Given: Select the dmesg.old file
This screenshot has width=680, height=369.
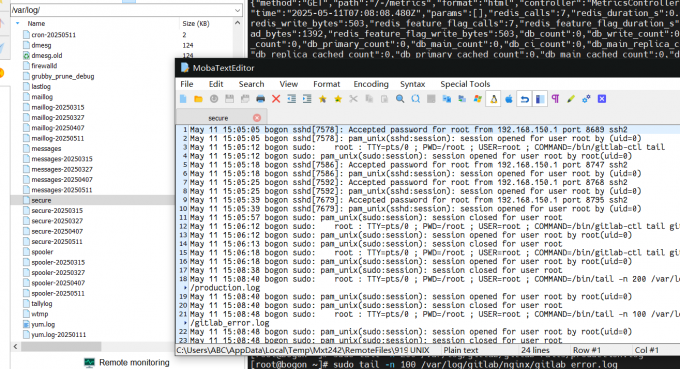Looking at the screenshot, I should coord(47,56).
